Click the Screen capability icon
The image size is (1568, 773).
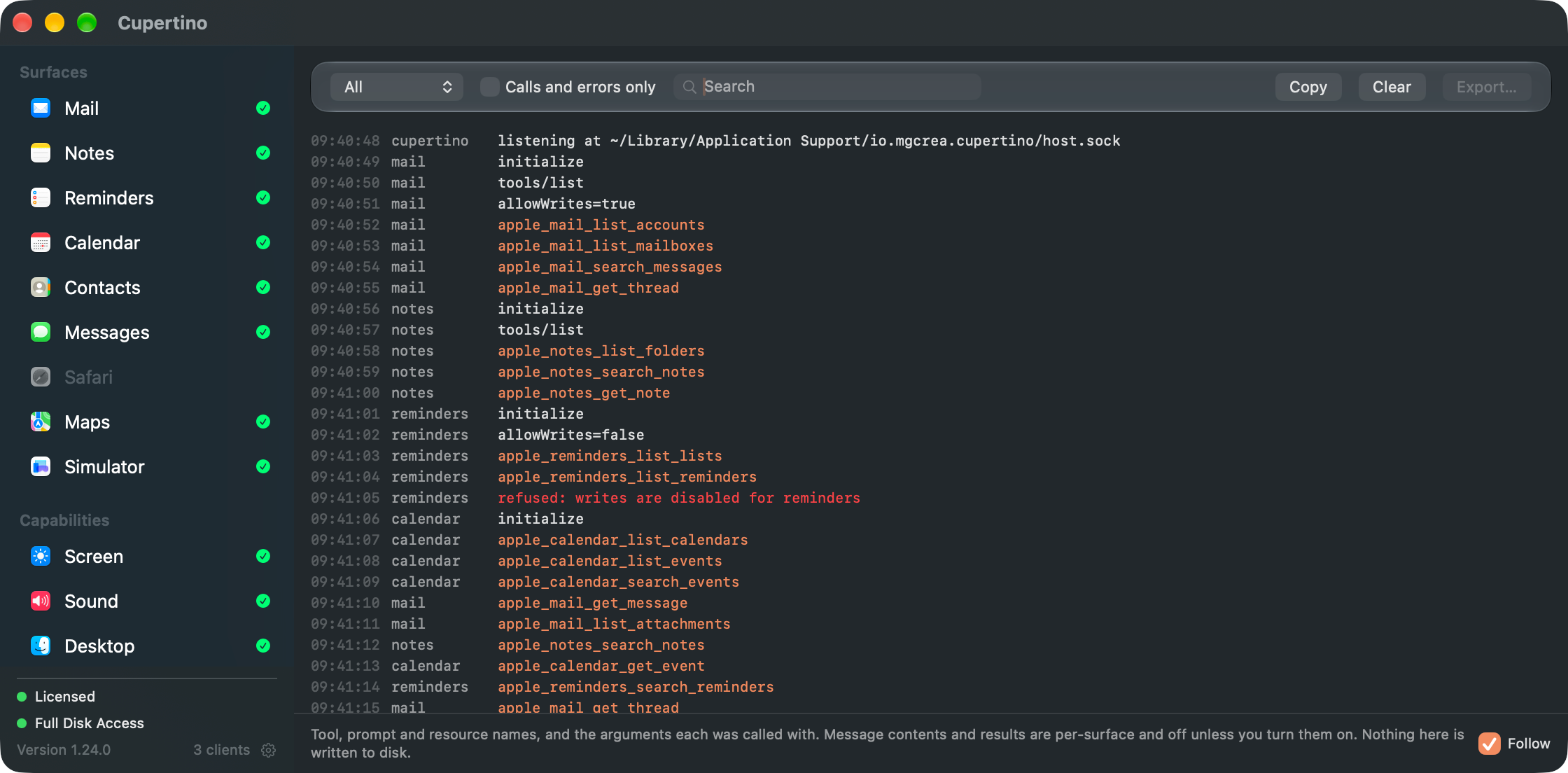pyautogui.click(x=41, y=556)
